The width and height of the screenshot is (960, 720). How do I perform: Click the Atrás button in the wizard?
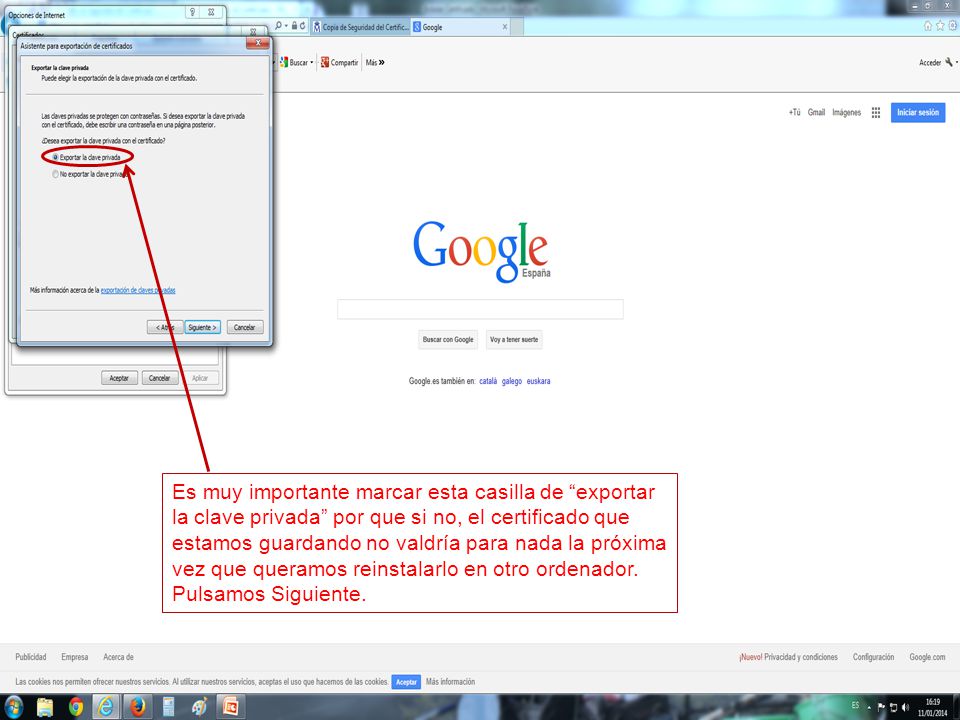[x=165, y=328]
